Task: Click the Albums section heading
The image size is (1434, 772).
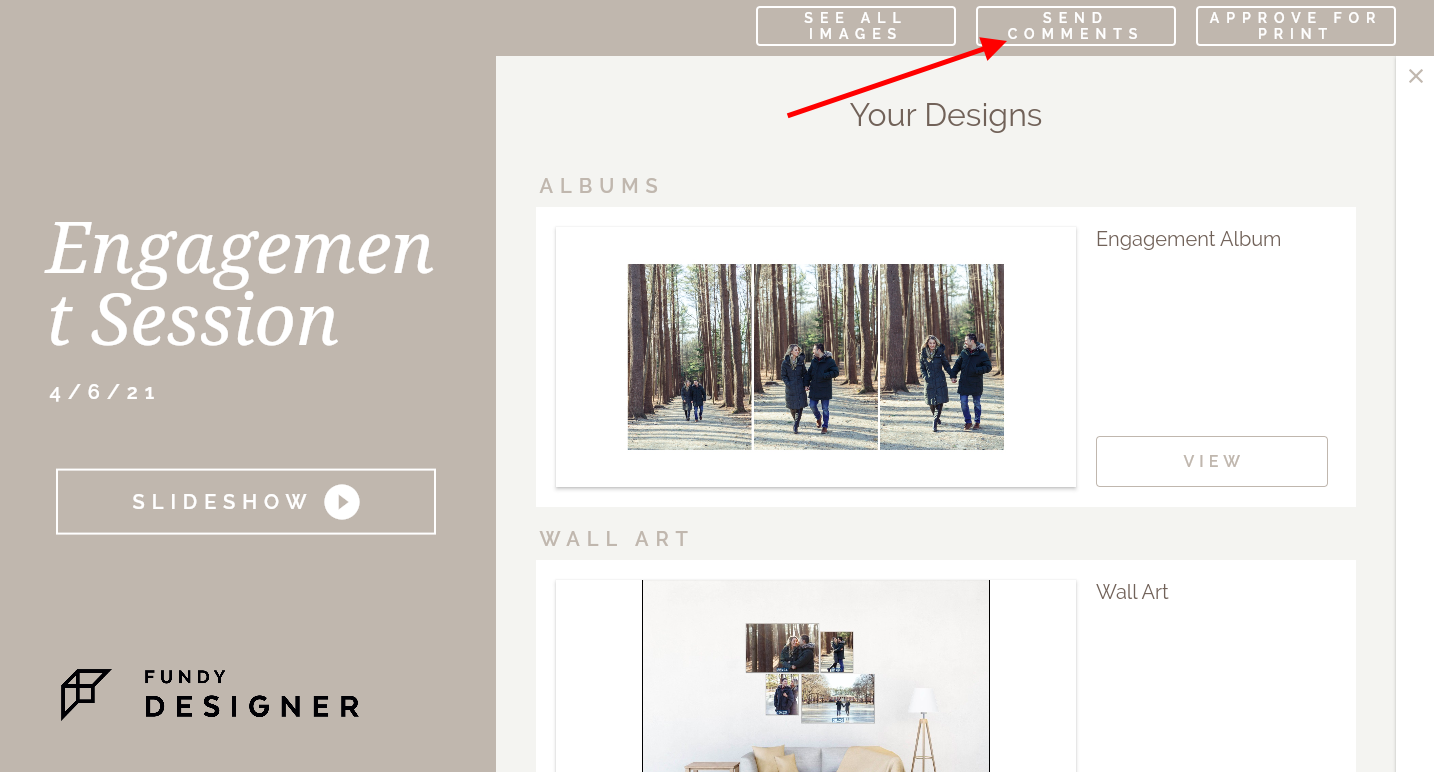Action: click(601, 186)
